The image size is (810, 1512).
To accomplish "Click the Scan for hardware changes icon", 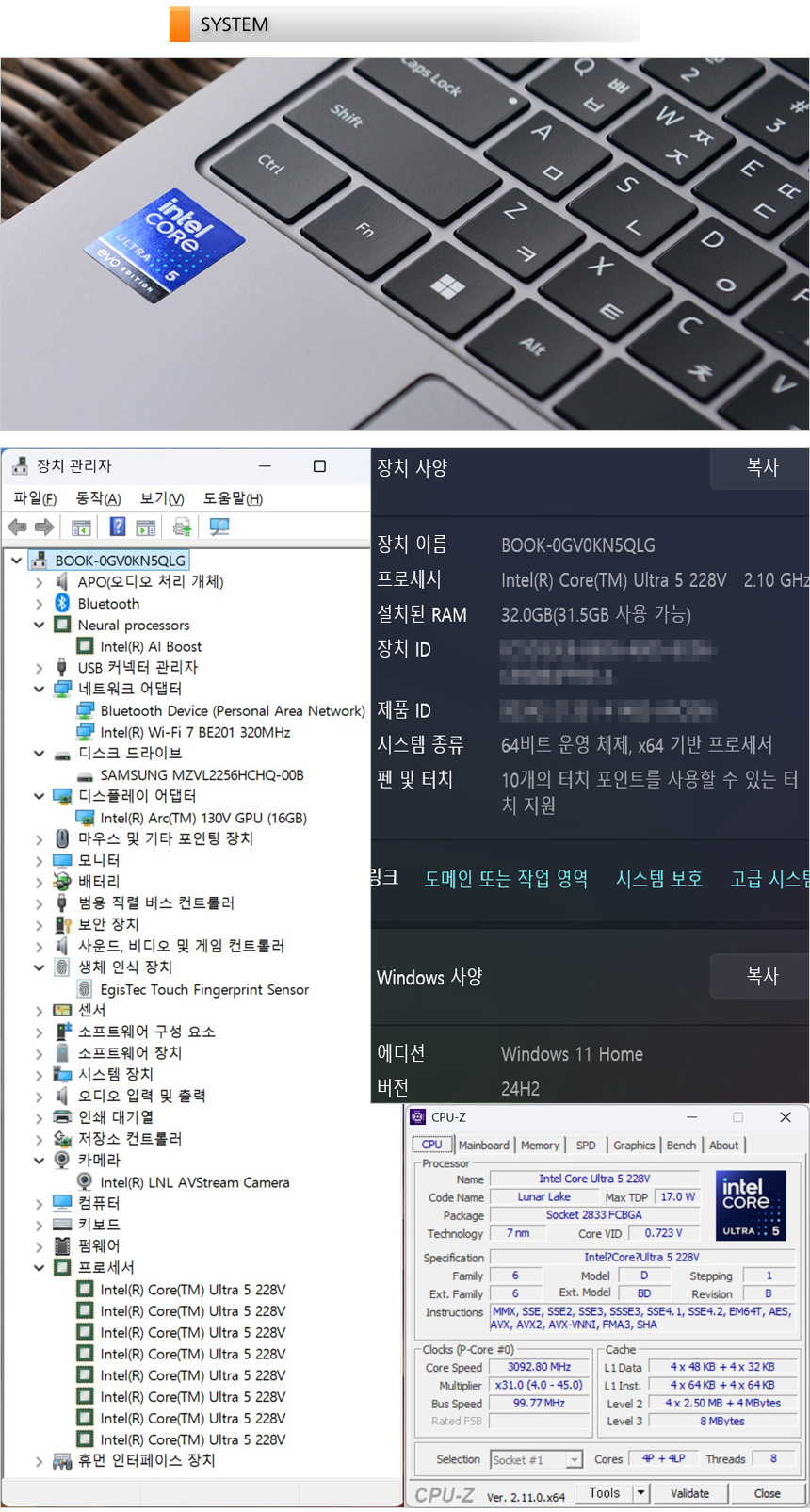I will [x=219, y=527].
